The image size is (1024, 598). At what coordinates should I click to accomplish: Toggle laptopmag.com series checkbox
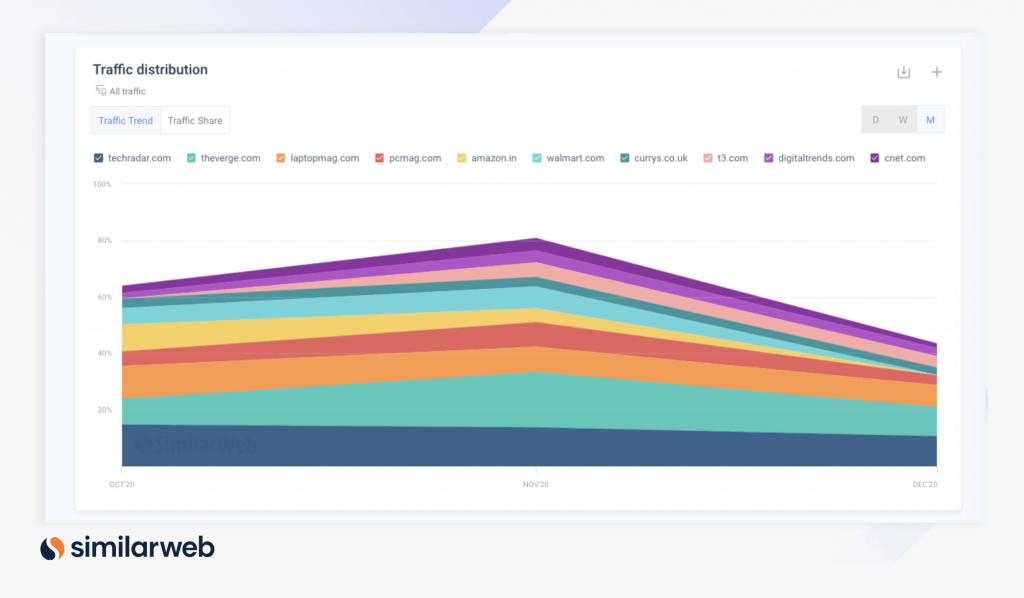coord(281,158)
